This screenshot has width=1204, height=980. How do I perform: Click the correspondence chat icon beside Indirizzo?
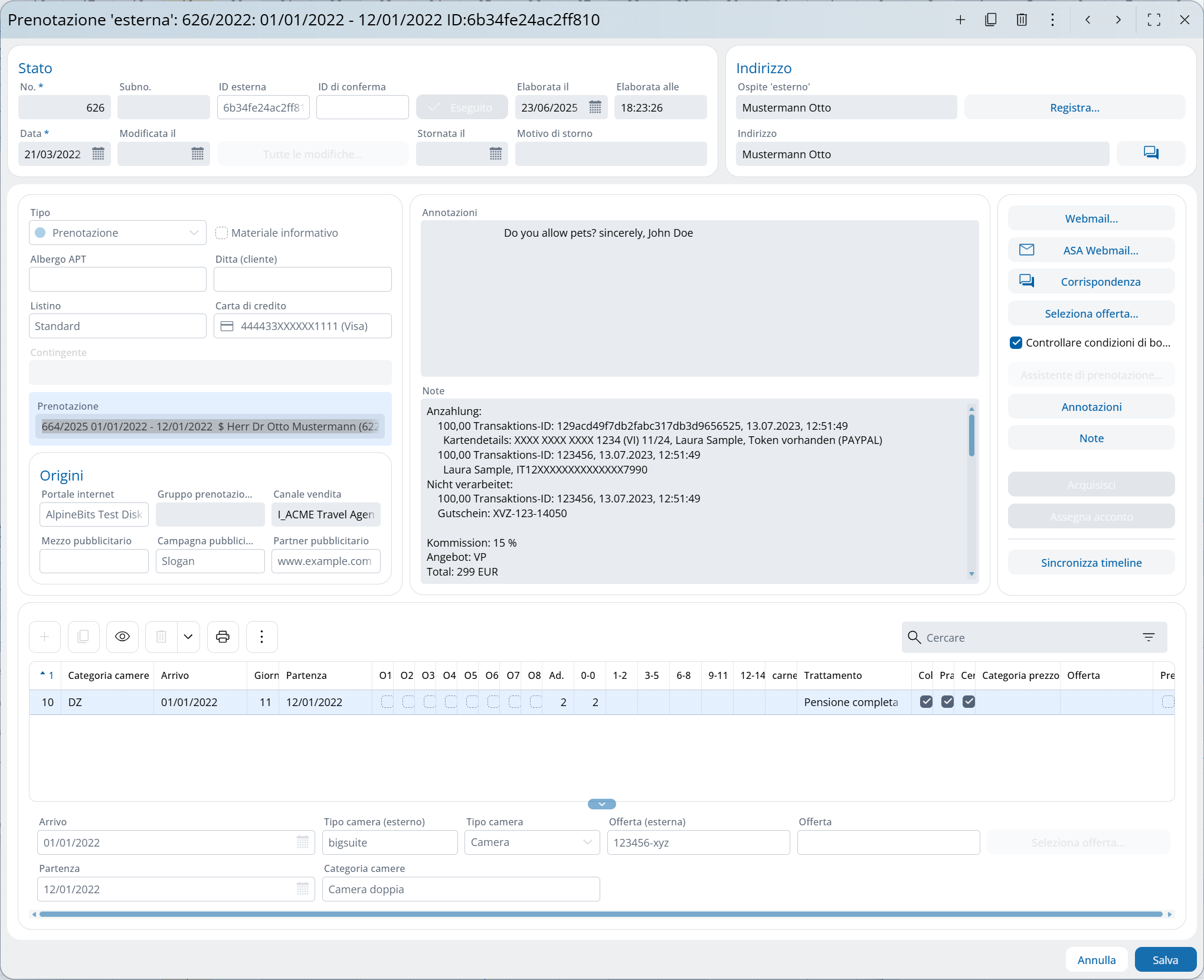point(1150,154)
